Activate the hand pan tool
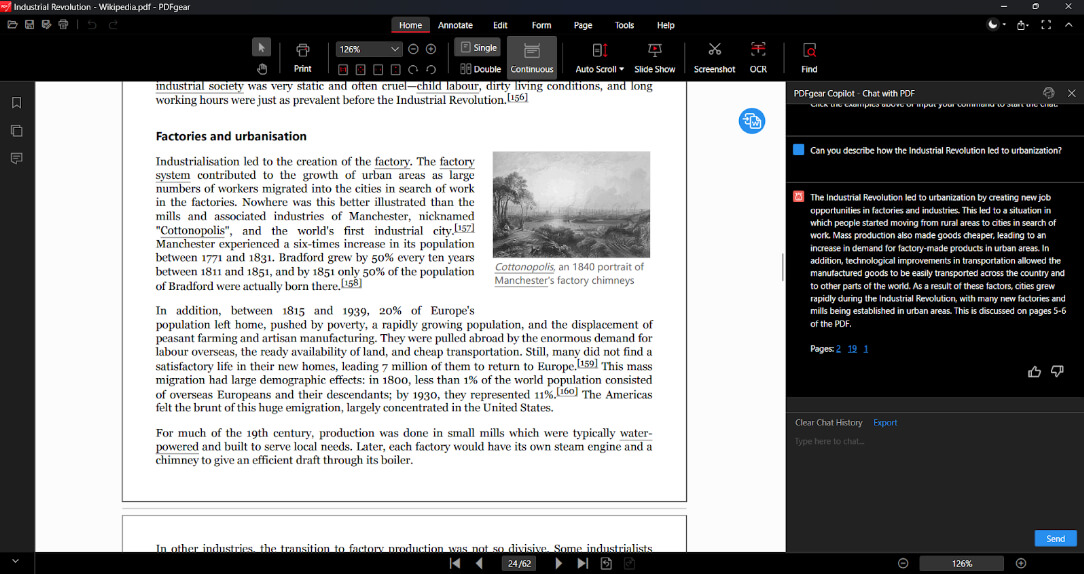The width and height of the screenshot is (1084, 574). tap(261, 69)
